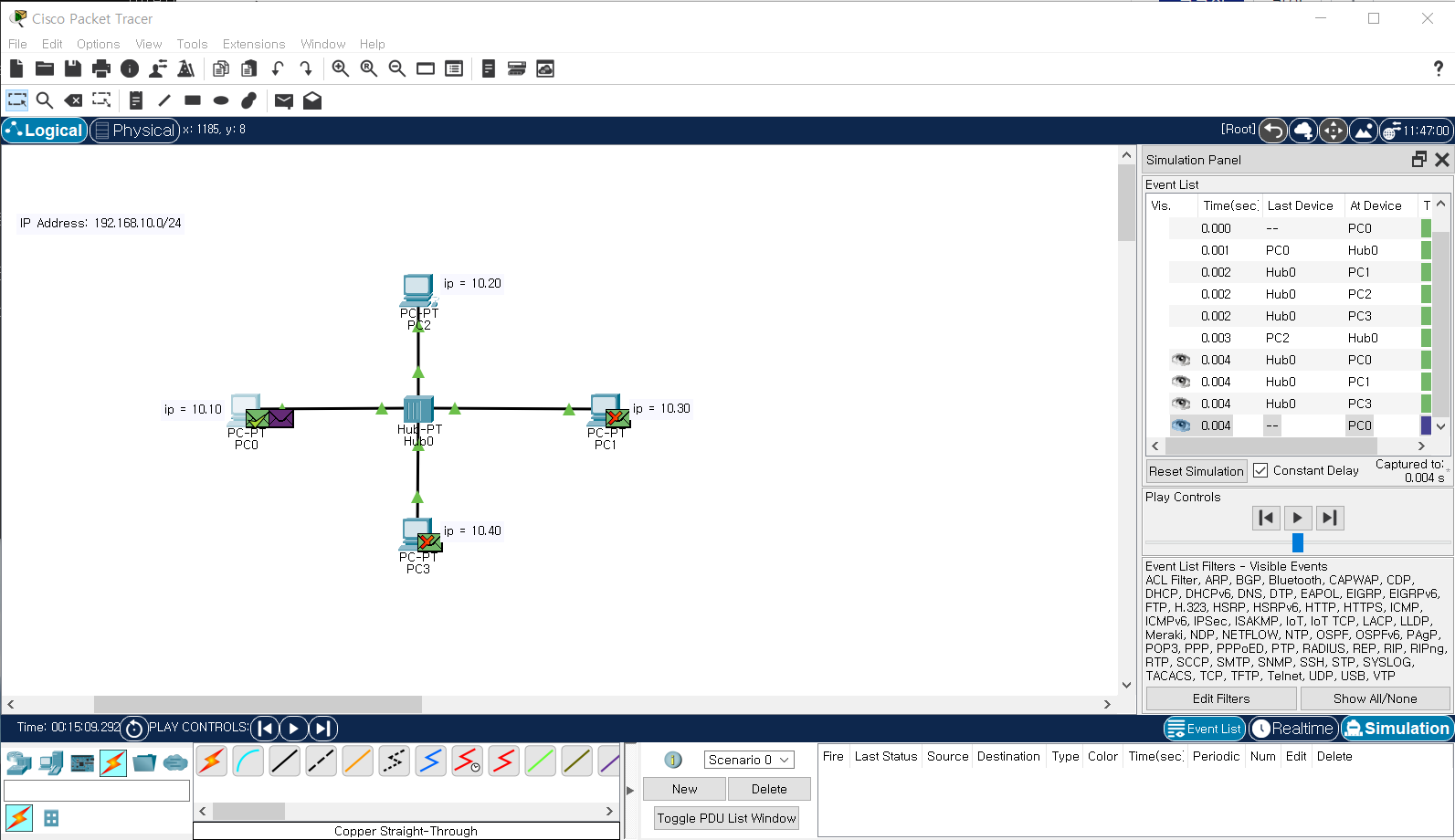The image size is (1455, 840).
Task: Undo the last action
Action: click(x=278, y=68)
